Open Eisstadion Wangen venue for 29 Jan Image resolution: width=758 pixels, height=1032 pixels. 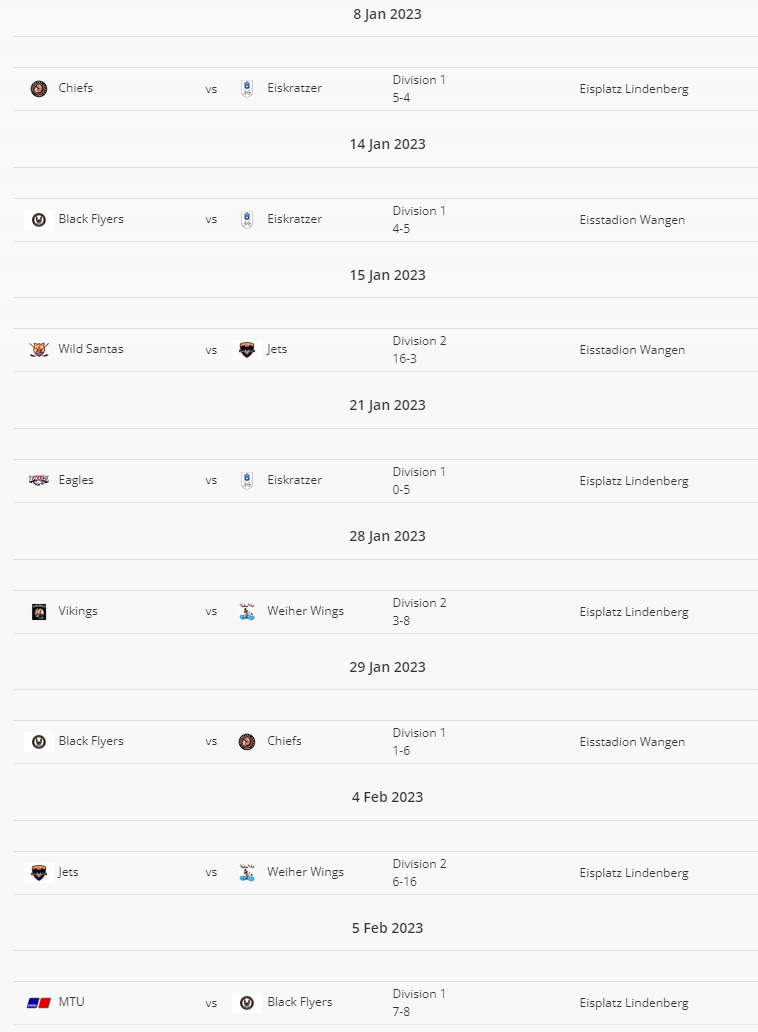[632, 742]
